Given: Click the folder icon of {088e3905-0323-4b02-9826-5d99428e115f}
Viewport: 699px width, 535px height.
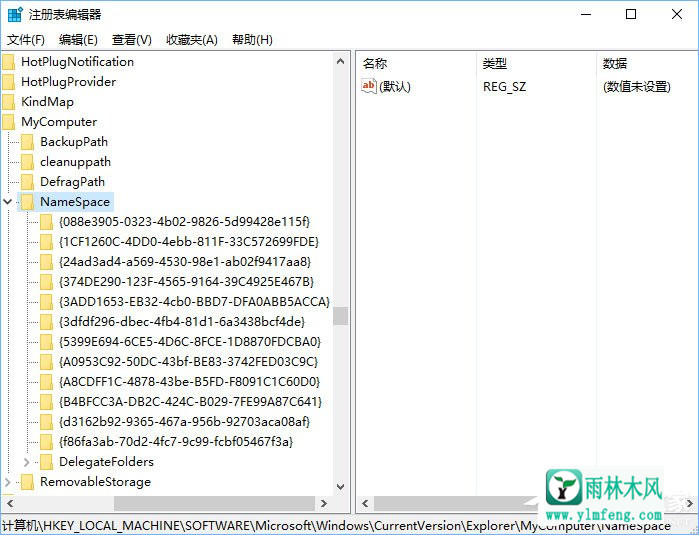Looking at the screenshot, I should click(x=46, y=222).
